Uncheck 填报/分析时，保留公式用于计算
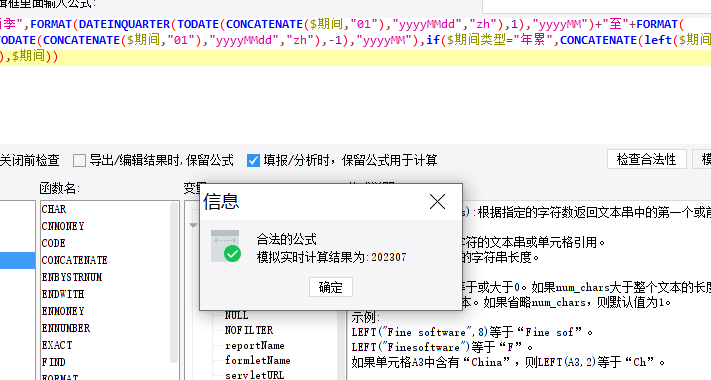Image resolution: width=711 pixels, height=380 pixels. pyautogui.click(x=253, y=160)
